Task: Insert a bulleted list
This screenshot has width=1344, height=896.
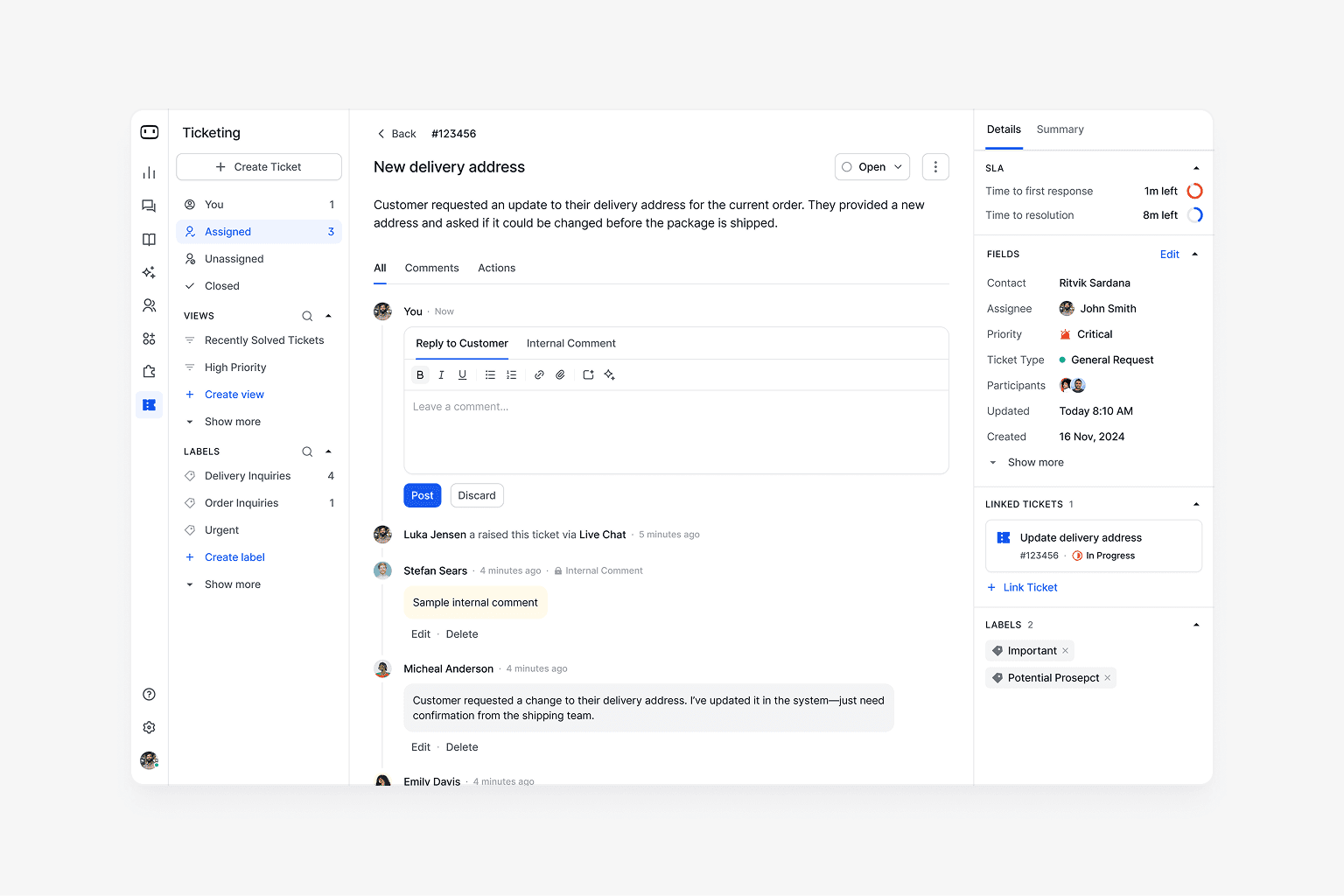Action: coord(490,375)
